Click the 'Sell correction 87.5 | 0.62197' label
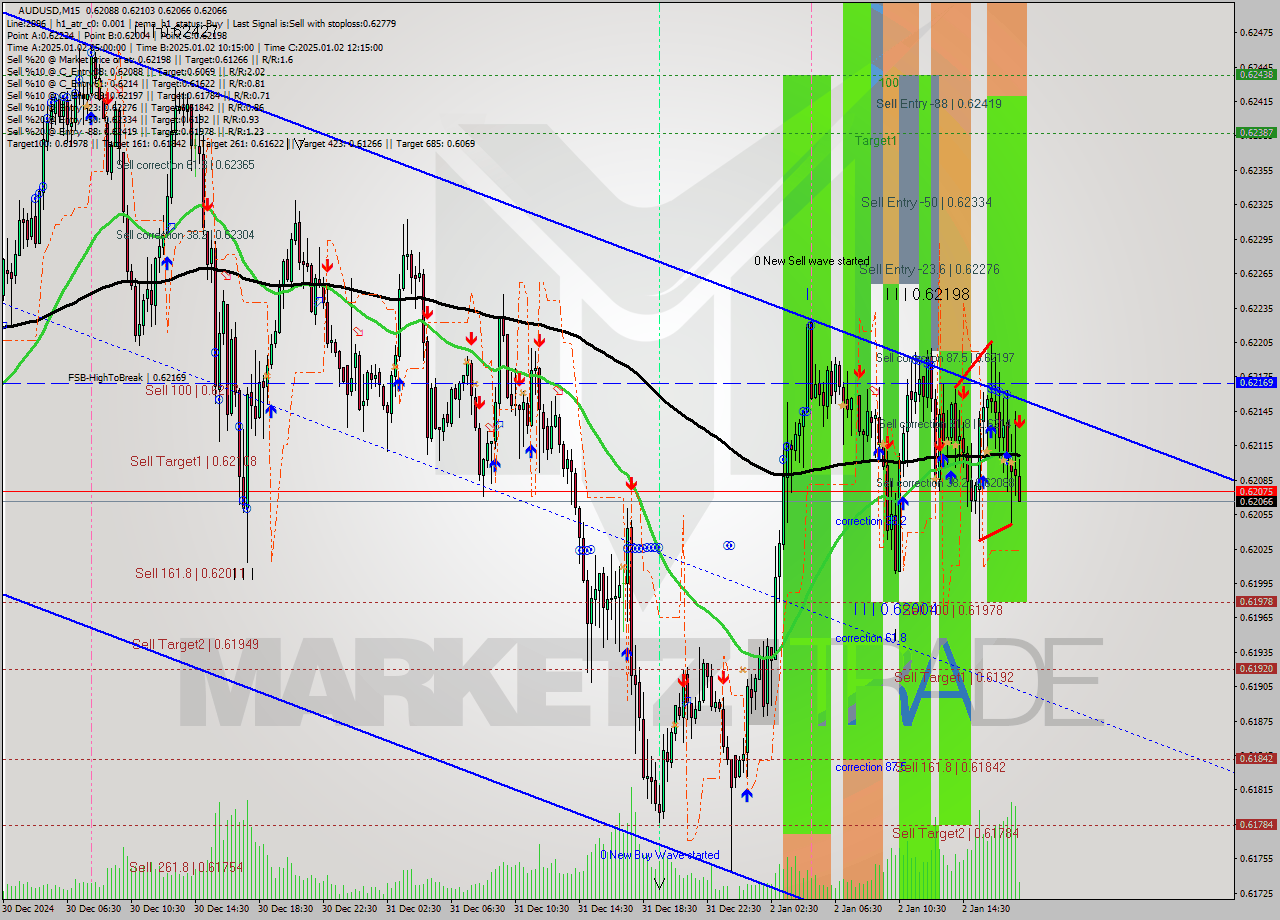This screenshot has height=920, width=1280. pyautogui.click(x=946, y=357)
